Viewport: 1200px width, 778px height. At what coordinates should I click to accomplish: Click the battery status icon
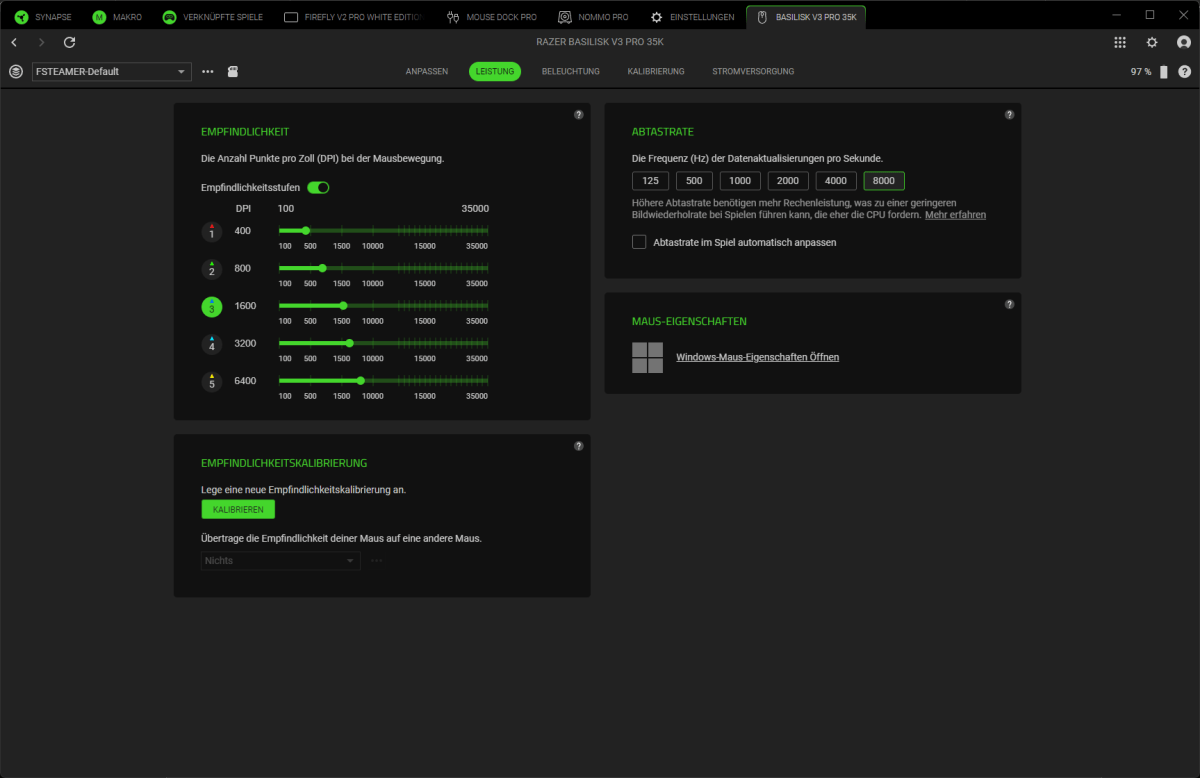coord(1163,72)
